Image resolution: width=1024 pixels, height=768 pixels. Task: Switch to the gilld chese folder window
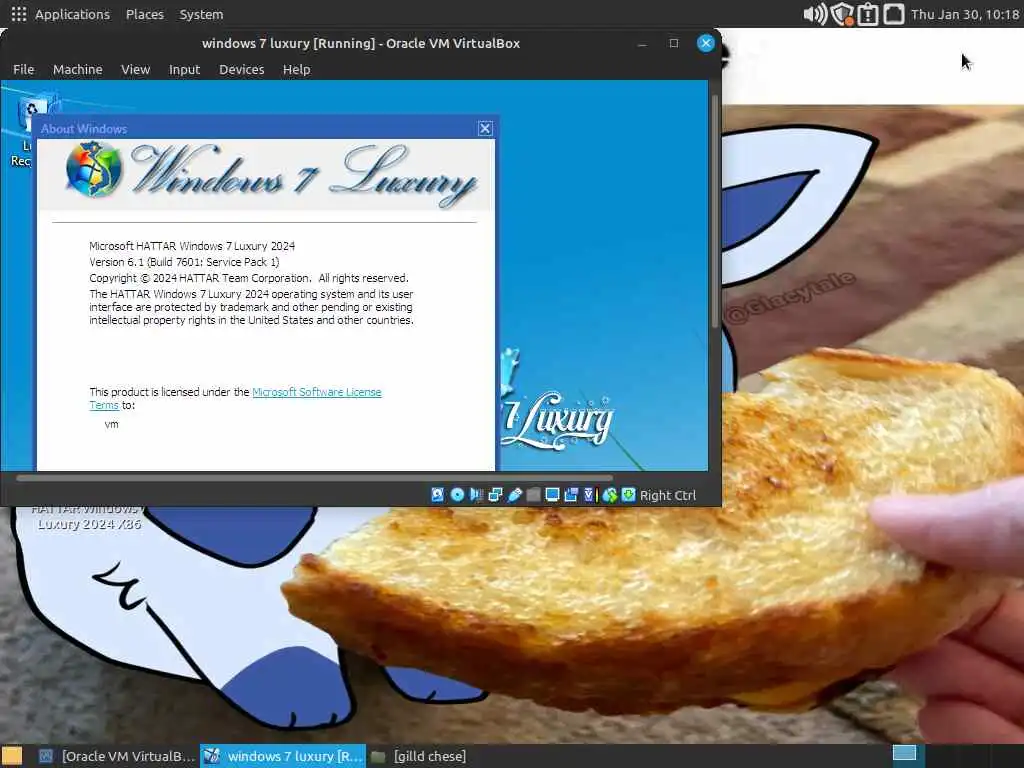pyautogui.click(x=419, y=756)
